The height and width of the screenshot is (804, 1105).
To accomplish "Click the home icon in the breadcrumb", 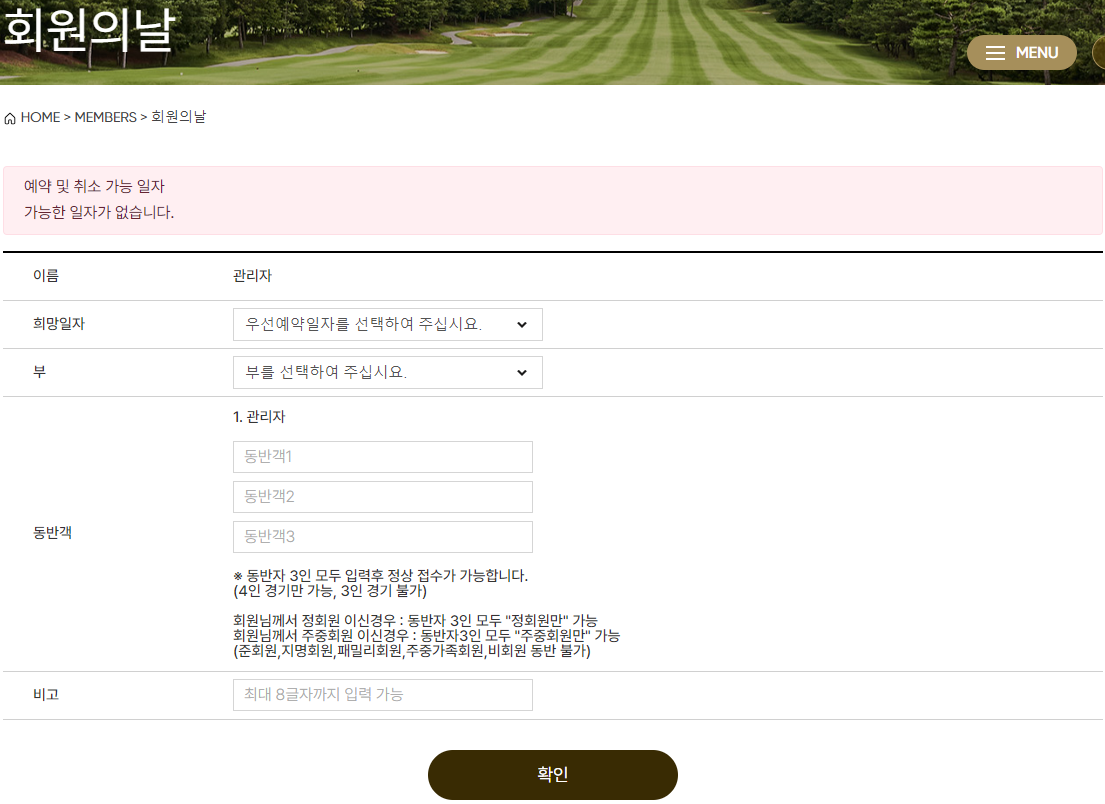I will pyautogui.click(x=10, y=118).
